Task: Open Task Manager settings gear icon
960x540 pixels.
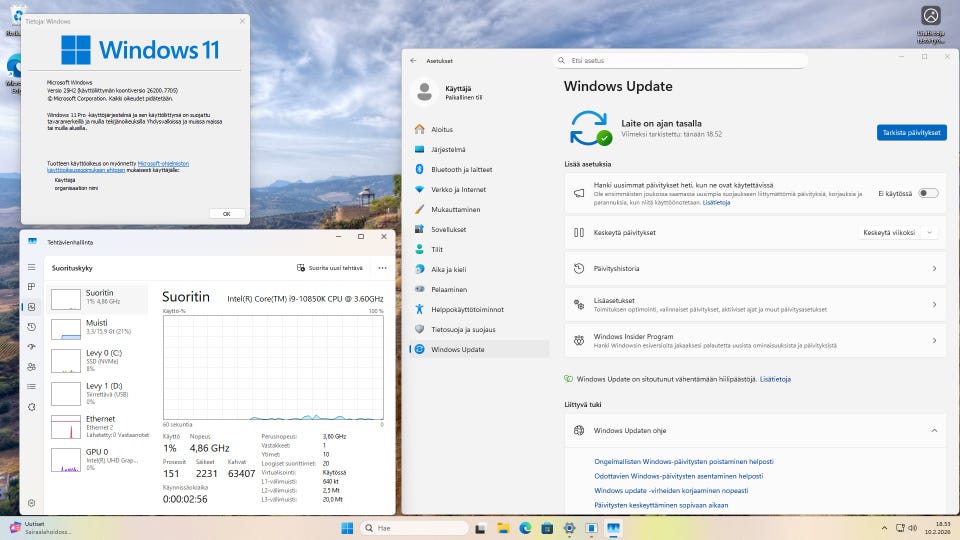Action: [x=32, y=503]
